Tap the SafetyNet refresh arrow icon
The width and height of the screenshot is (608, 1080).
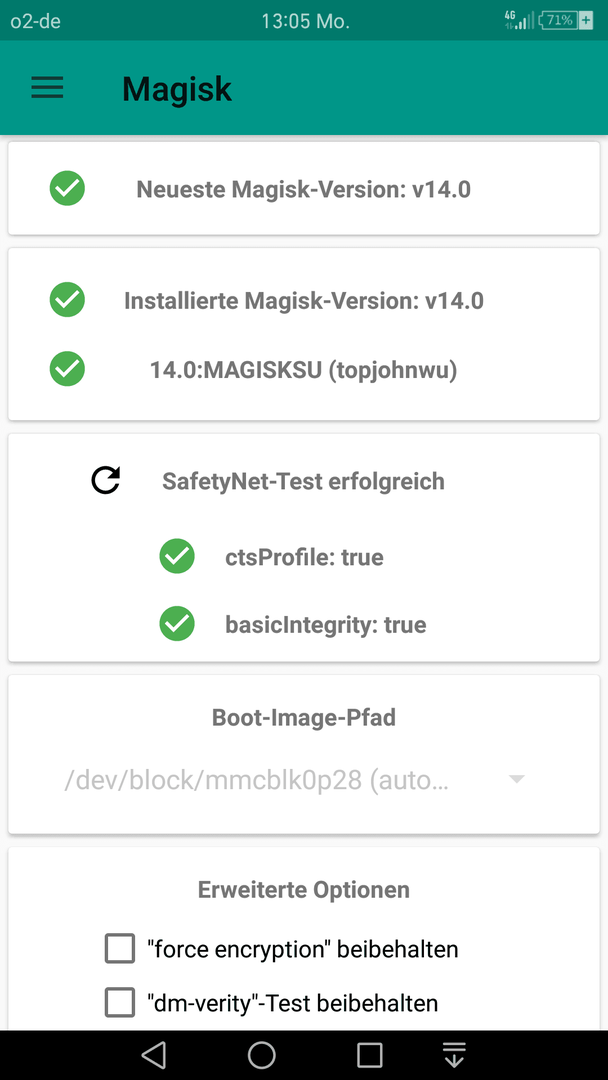[106, 481]
